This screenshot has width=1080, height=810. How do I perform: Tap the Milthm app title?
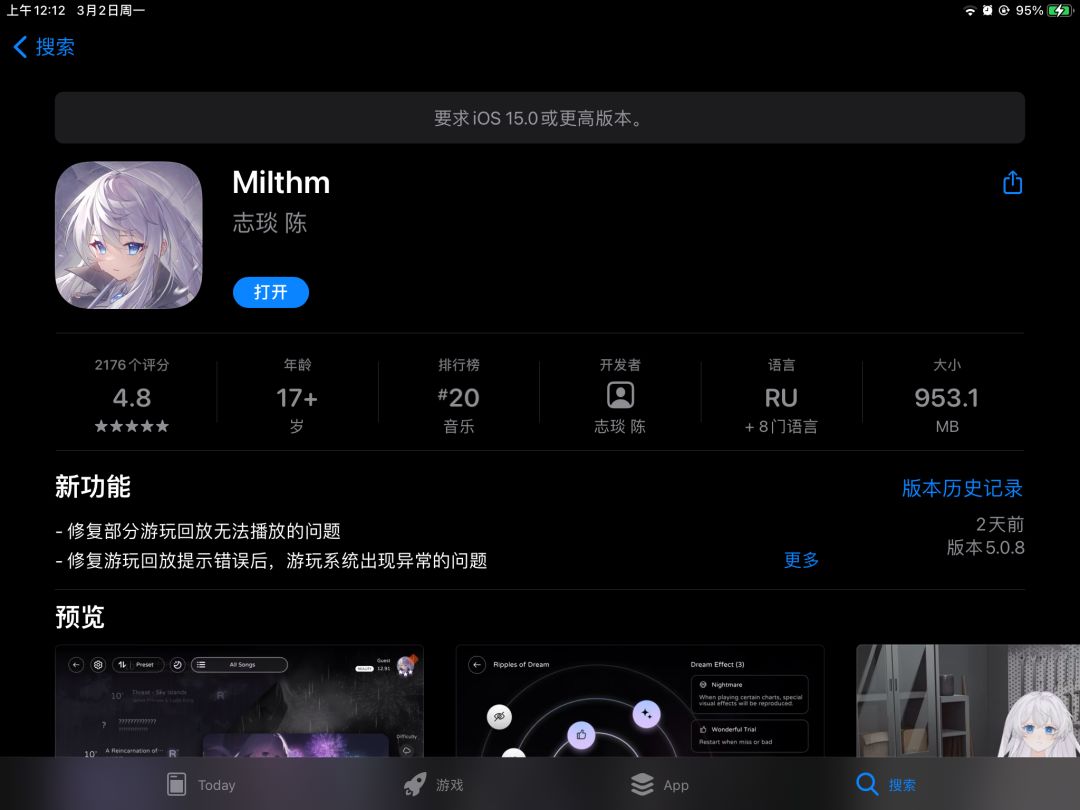(x=281, y=183)
